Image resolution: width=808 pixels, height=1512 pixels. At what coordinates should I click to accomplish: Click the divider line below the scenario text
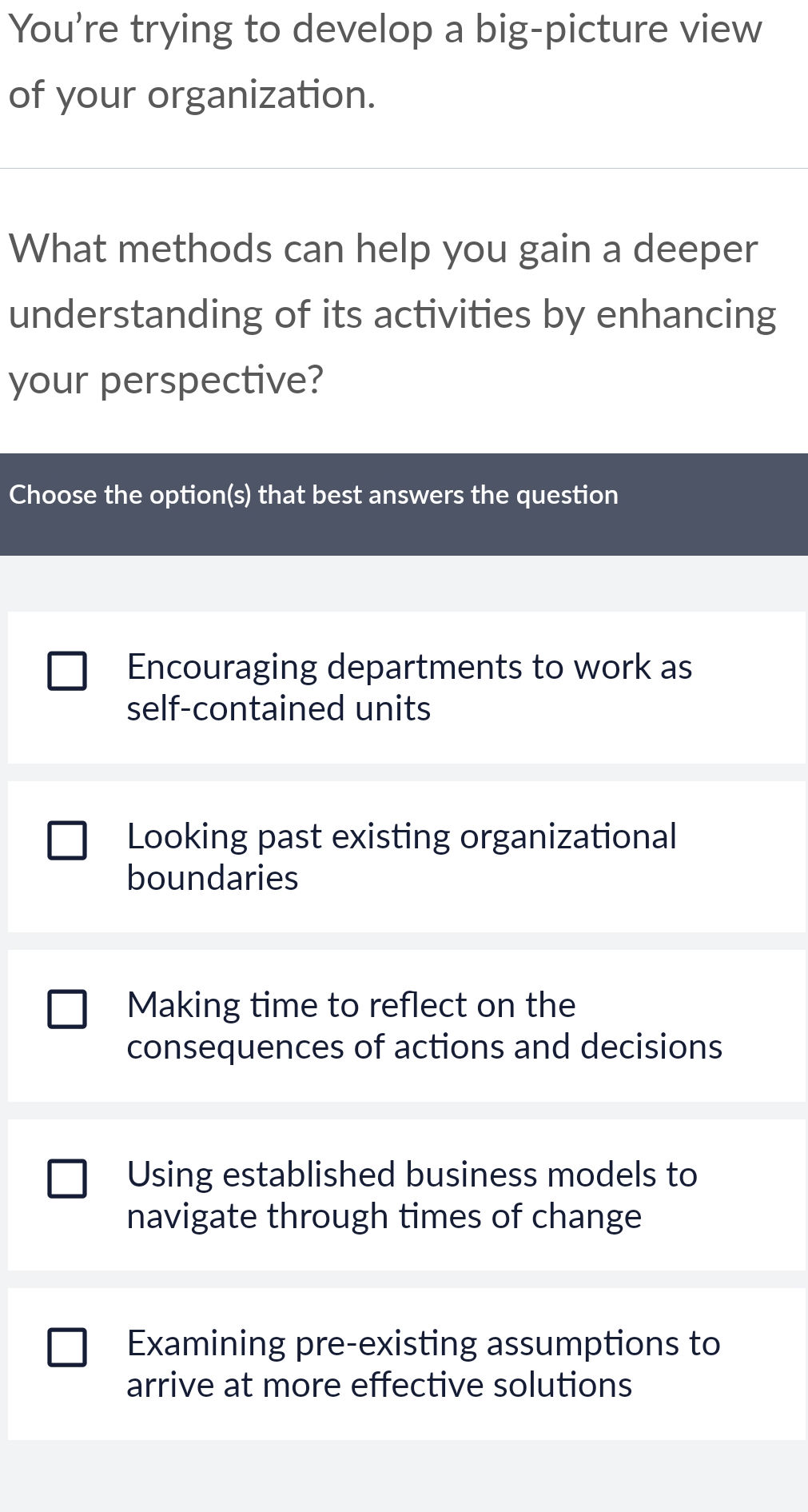coord(404,167)
